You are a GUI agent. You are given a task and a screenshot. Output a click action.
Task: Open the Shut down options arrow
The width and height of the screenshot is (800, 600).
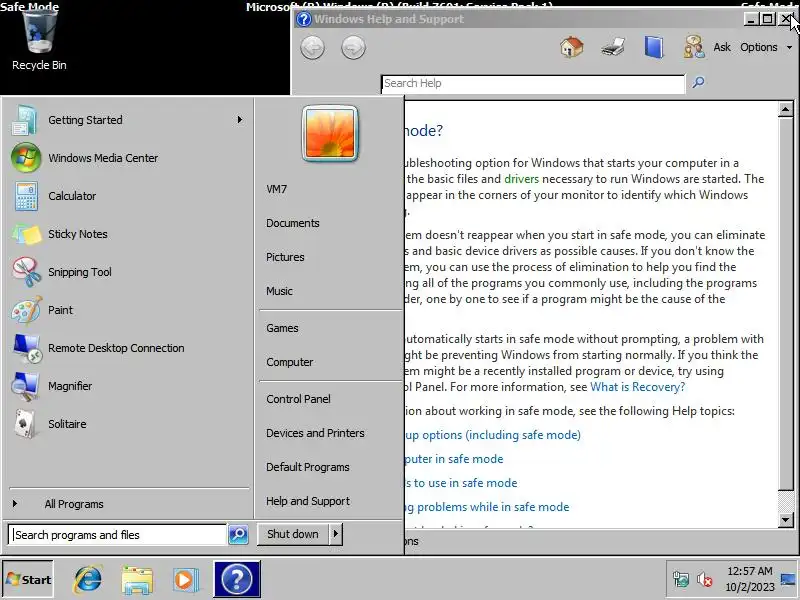tap(335, 534)
